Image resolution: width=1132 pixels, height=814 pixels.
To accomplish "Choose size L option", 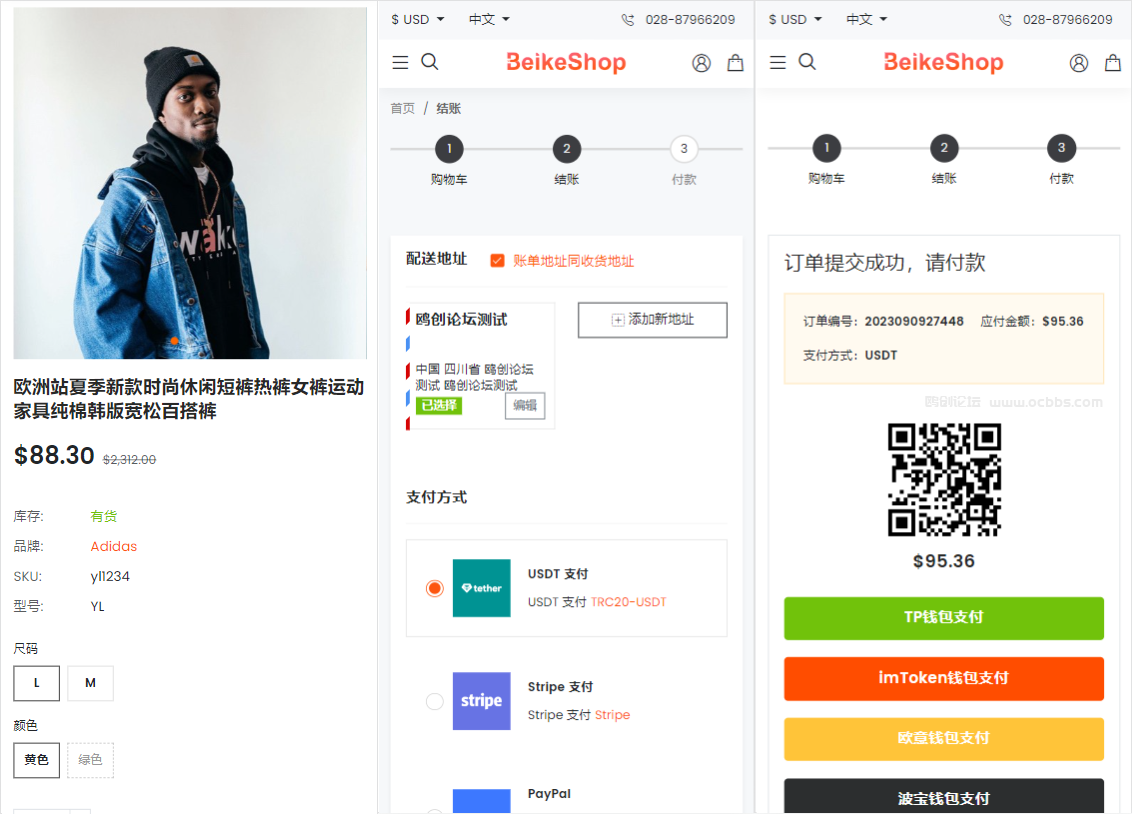I will 37,683.
